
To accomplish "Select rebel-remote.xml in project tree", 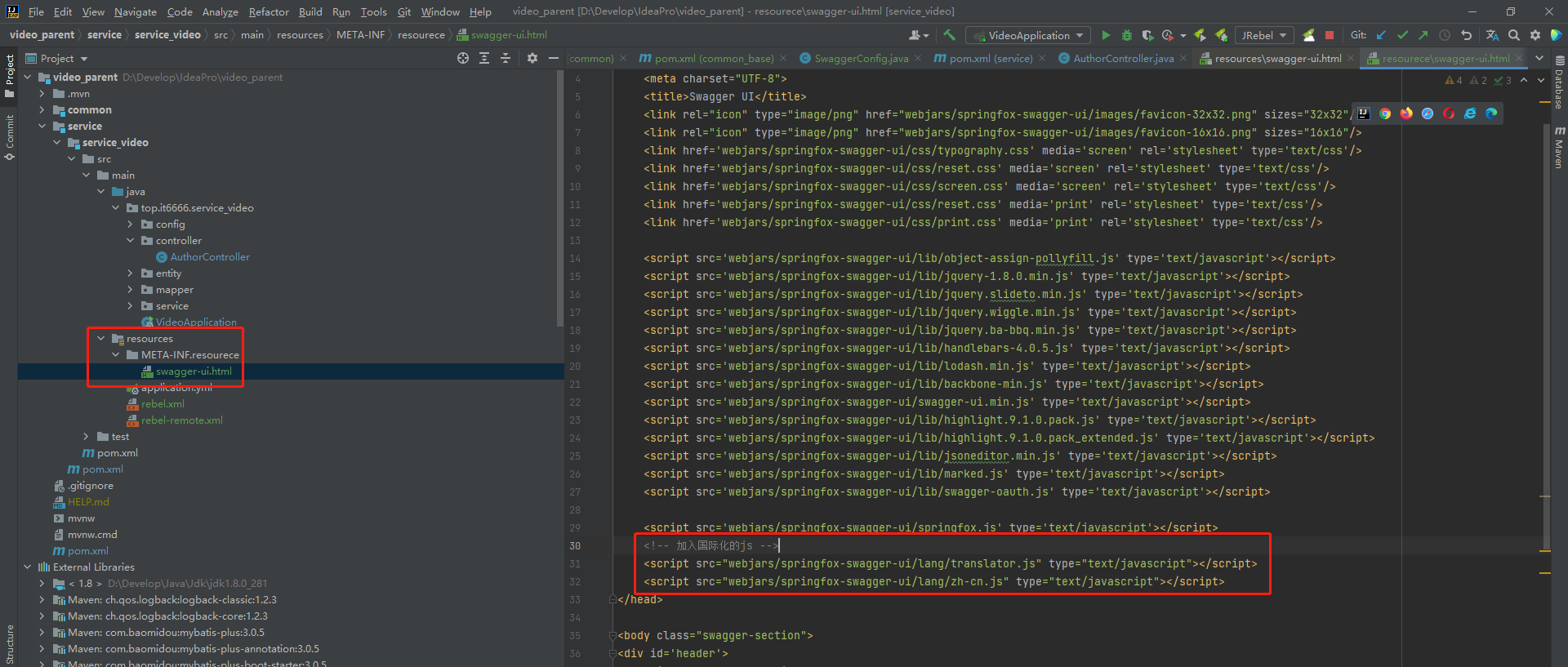I will [x=181, y=420].
